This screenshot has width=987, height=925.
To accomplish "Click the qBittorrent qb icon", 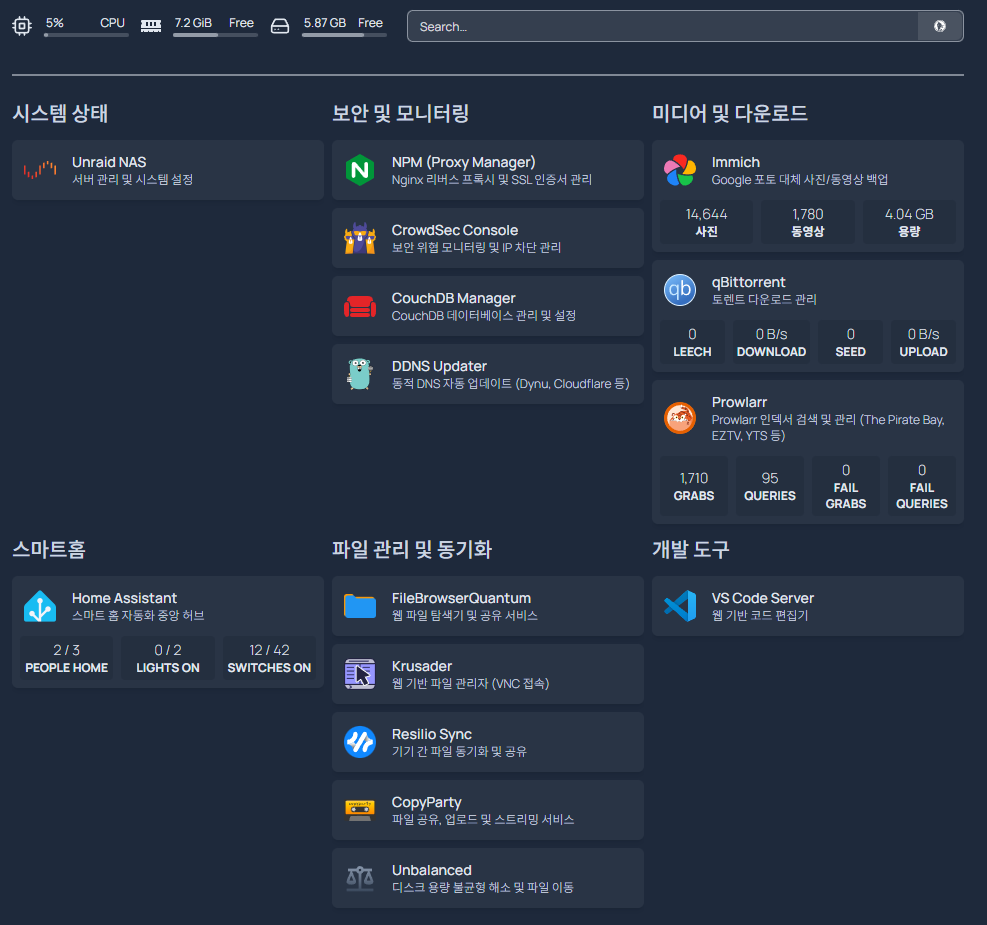I will pos(680,290).
